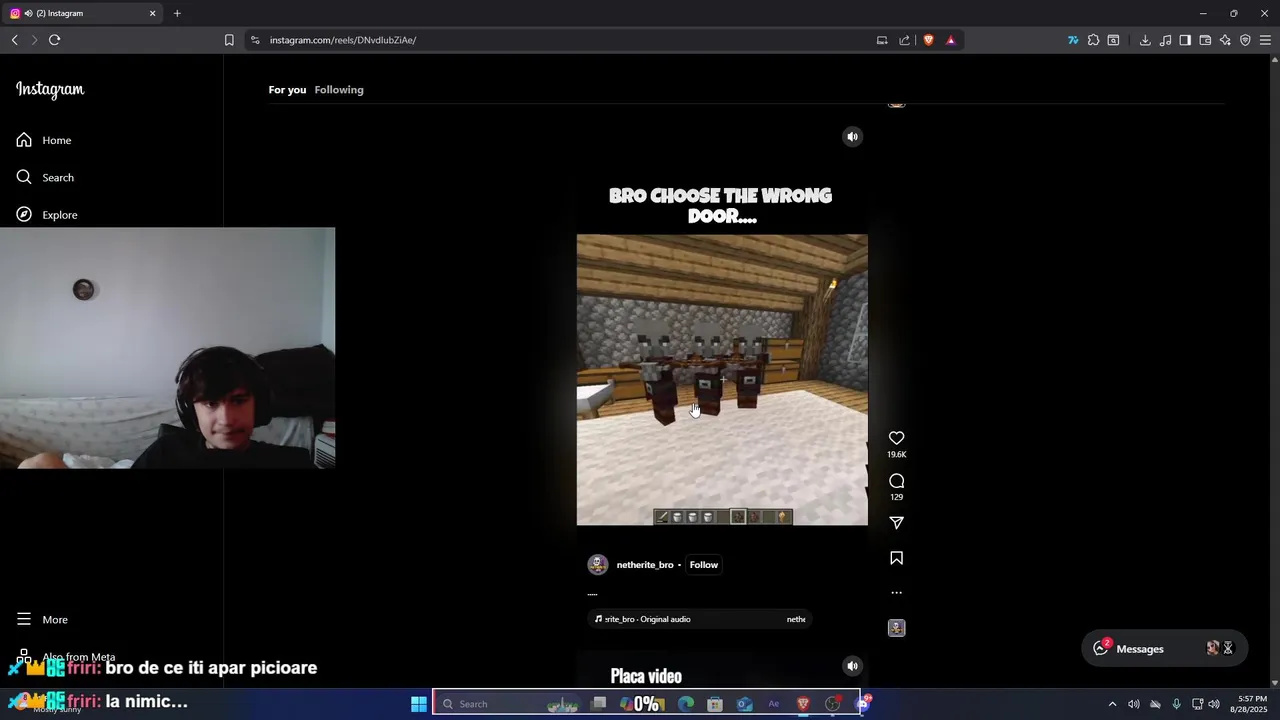Switch to the Following tab

[339, 90]
